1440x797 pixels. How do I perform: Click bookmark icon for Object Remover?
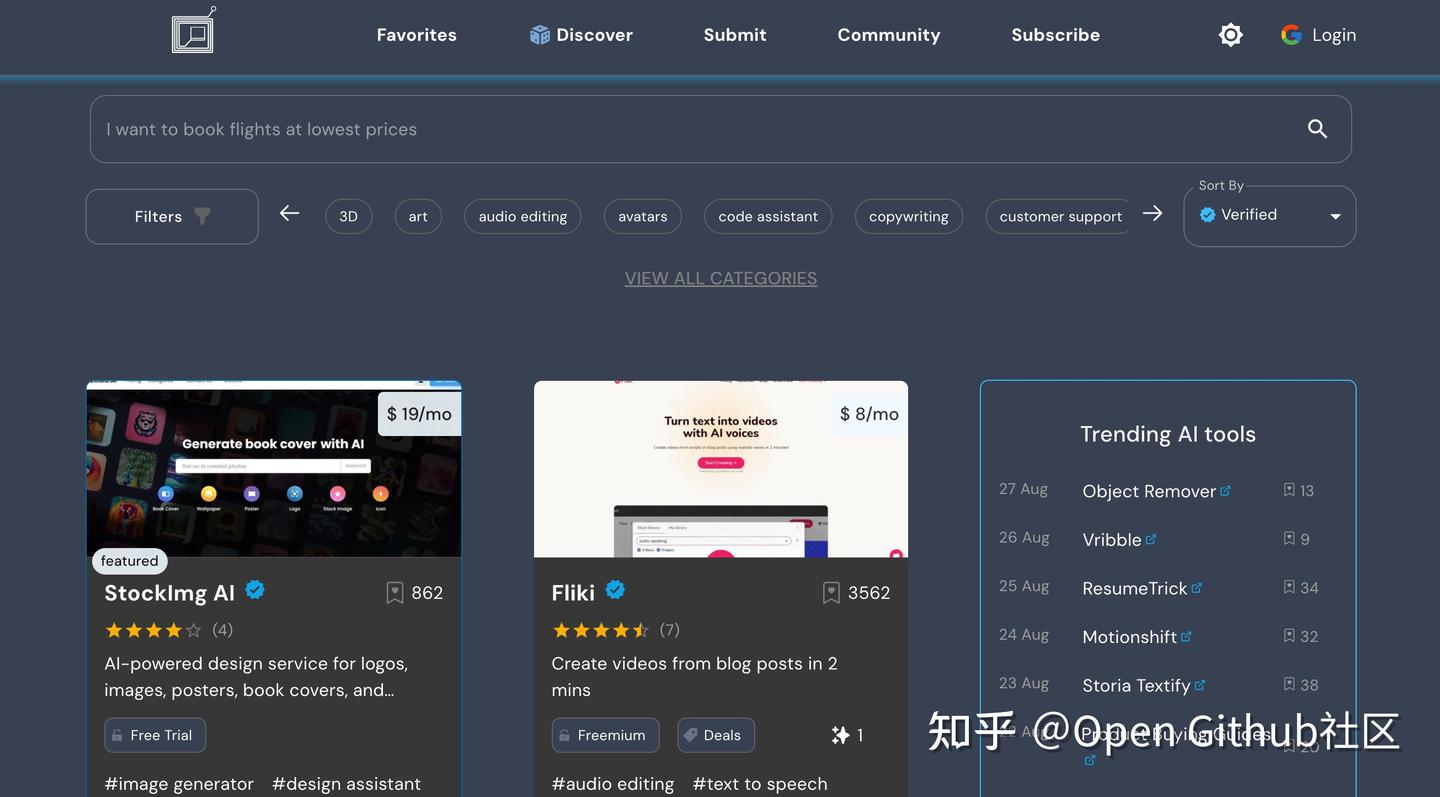[1289, 490]
